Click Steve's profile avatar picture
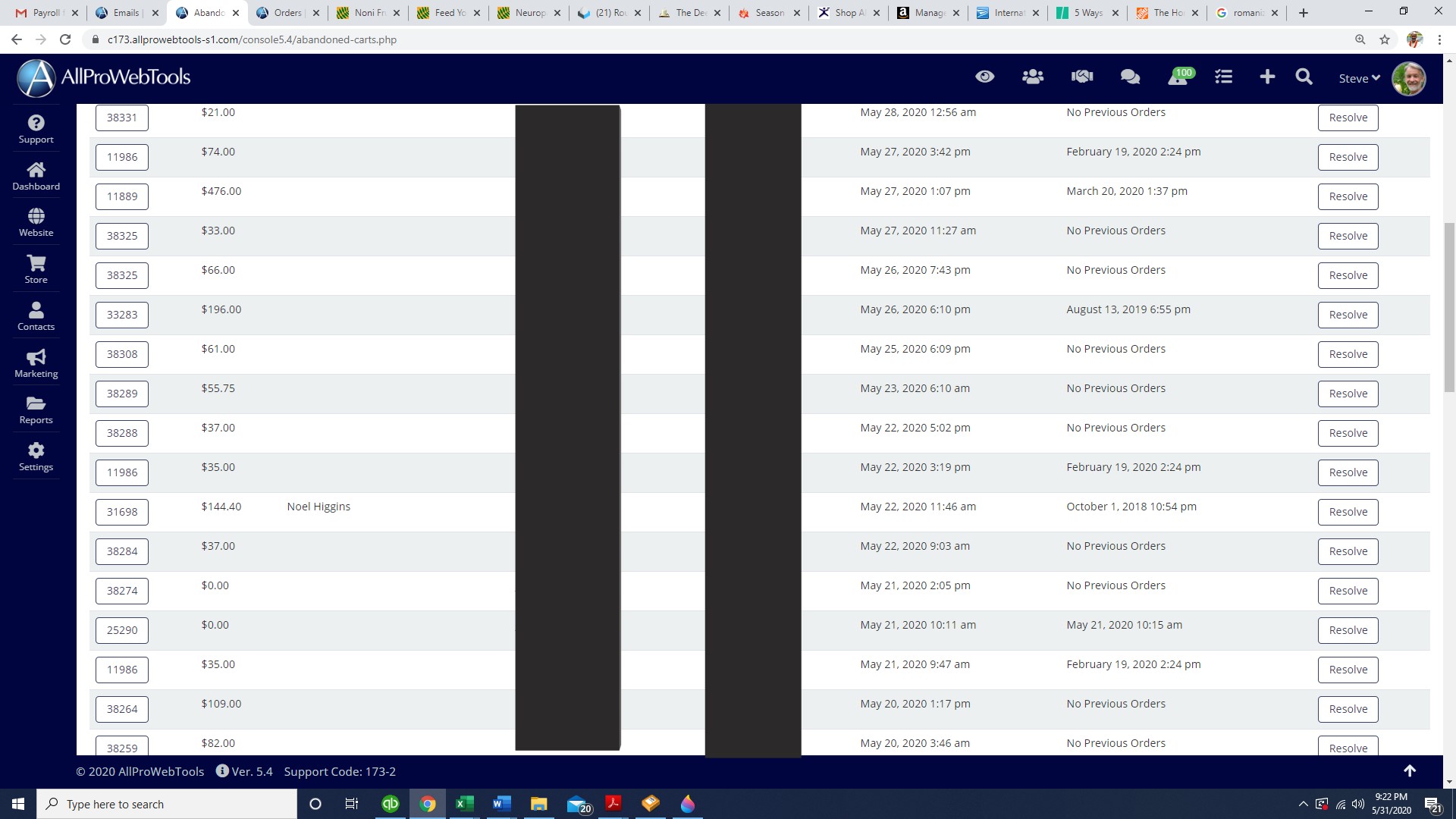 click(1409, 78)
